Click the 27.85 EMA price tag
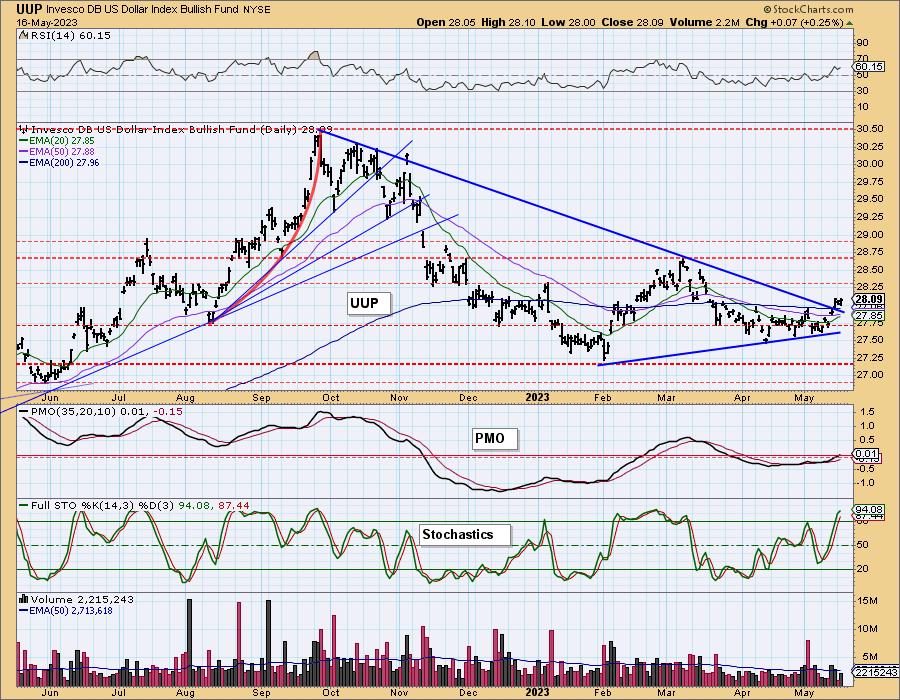 point(868,316)
